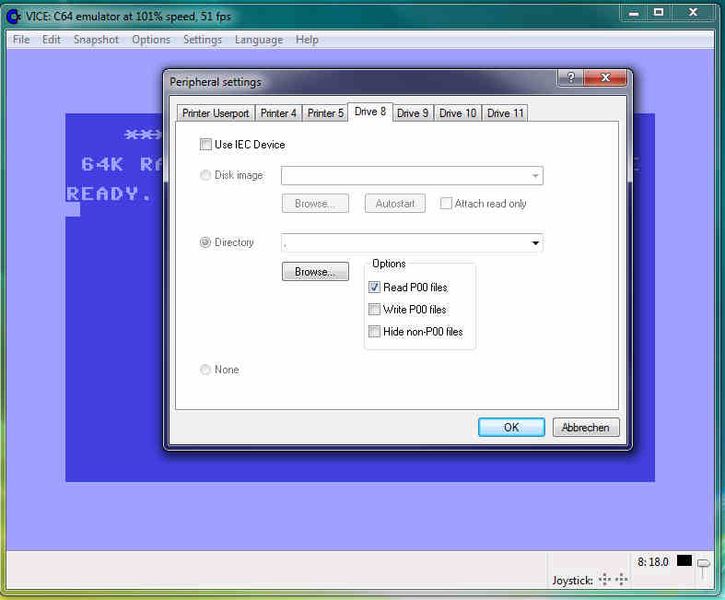This screenshot has width=725, height=600.
Task: Toggle Hide non-P00 files checkbox
Action: click(375, 331)
